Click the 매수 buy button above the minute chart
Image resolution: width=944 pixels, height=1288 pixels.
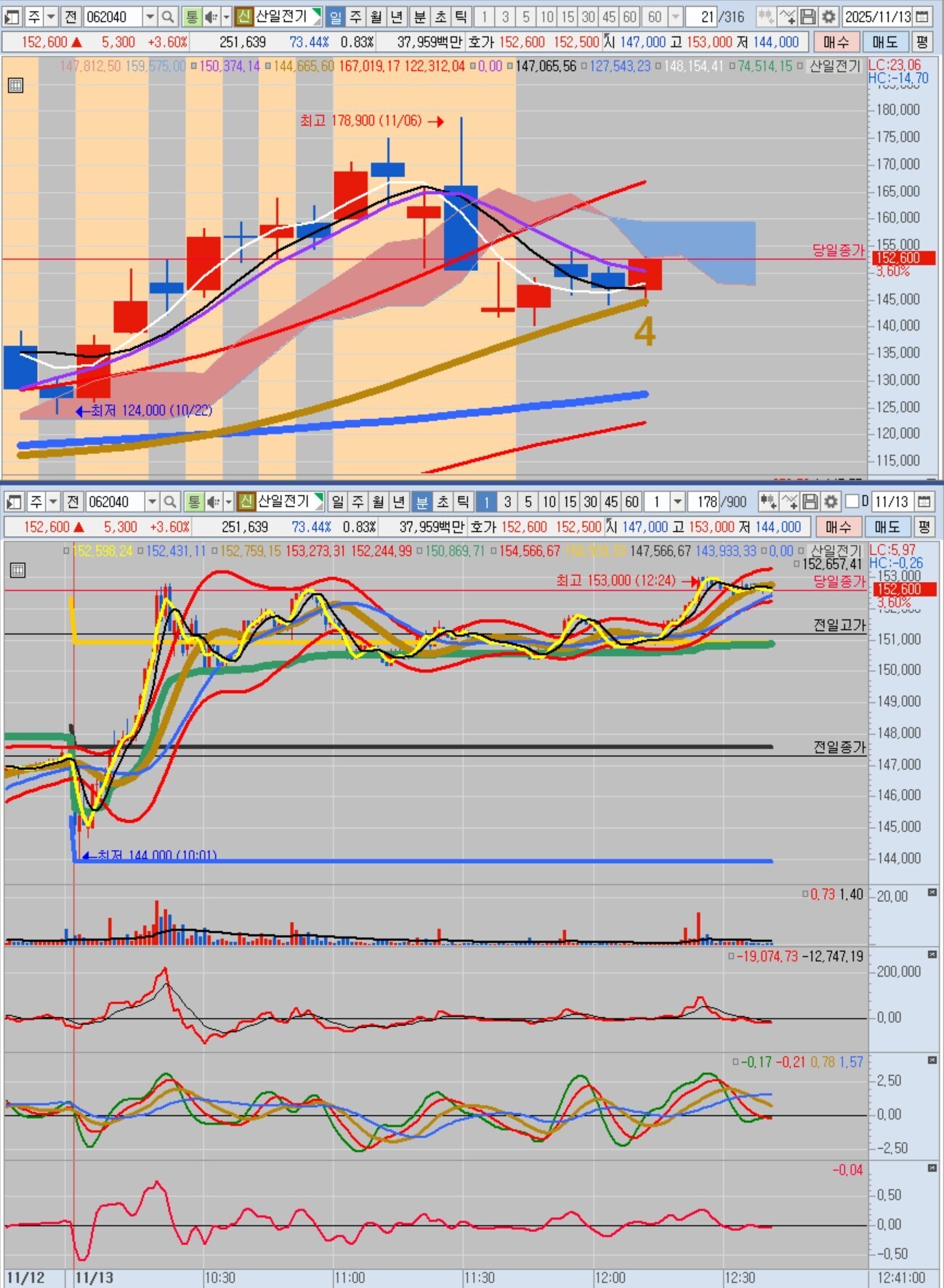pos(838,527)
